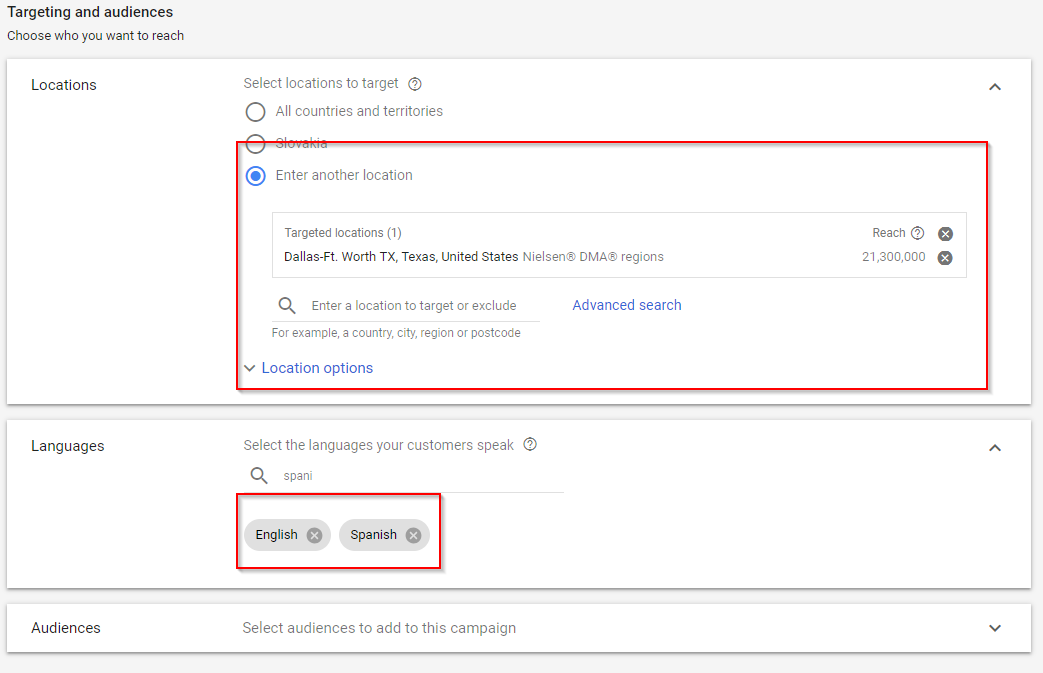Image resolution: width=1043 pixels, height=673 pixels.
Task: Click the 'Enter a location to target' field
Action: tap(414, 306)
